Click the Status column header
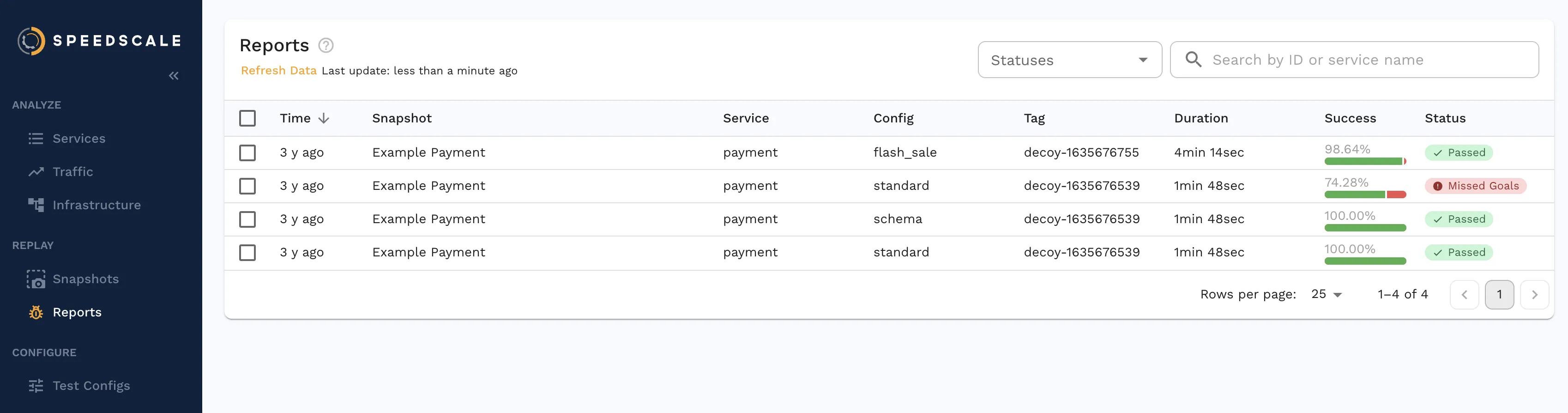Viewport: 1568px width, 413px height. 1444,118
